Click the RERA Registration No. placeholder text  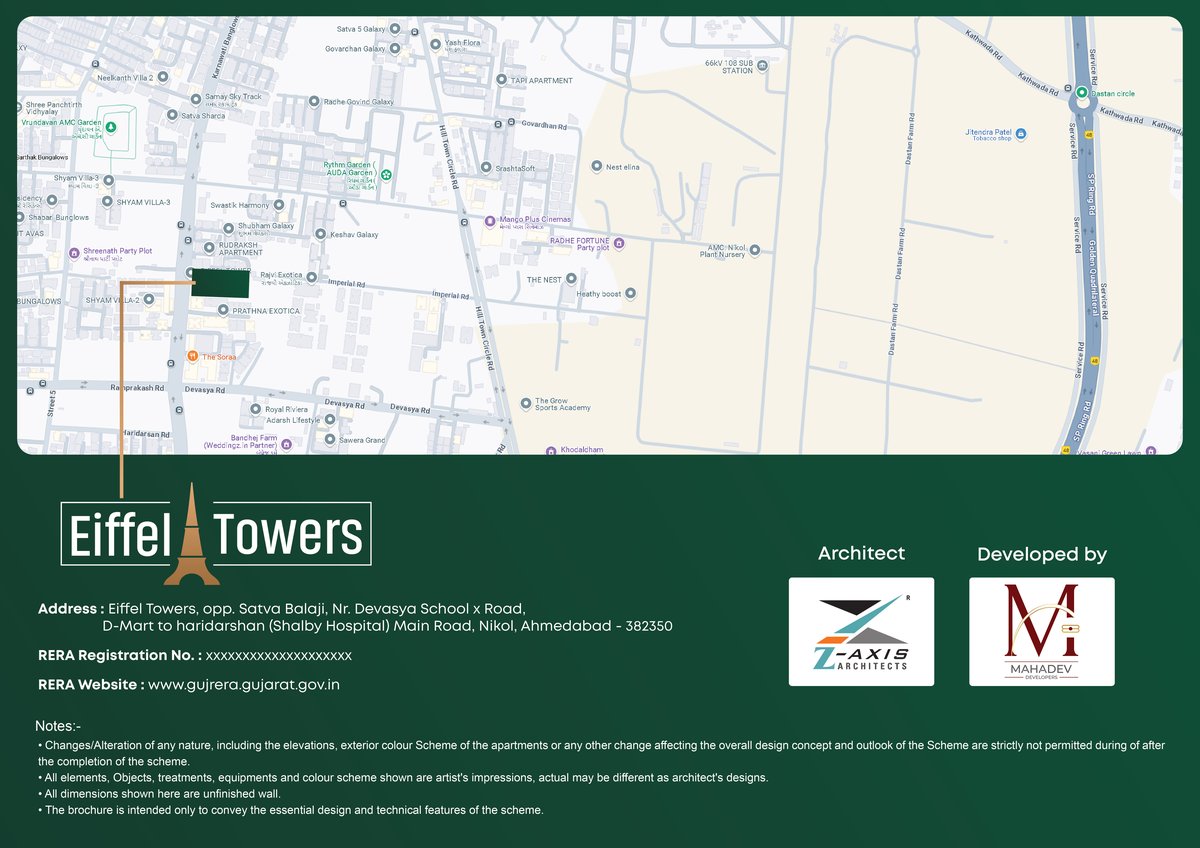[x=278, y=655]
